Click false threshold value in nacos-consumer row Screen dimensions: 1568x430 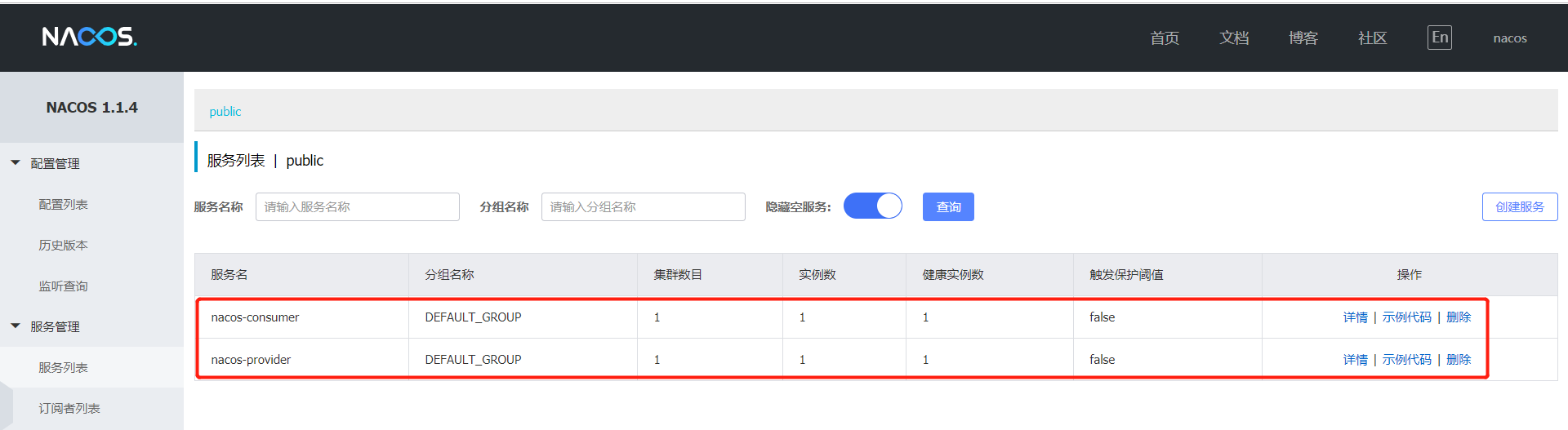tap(1102, 317)
